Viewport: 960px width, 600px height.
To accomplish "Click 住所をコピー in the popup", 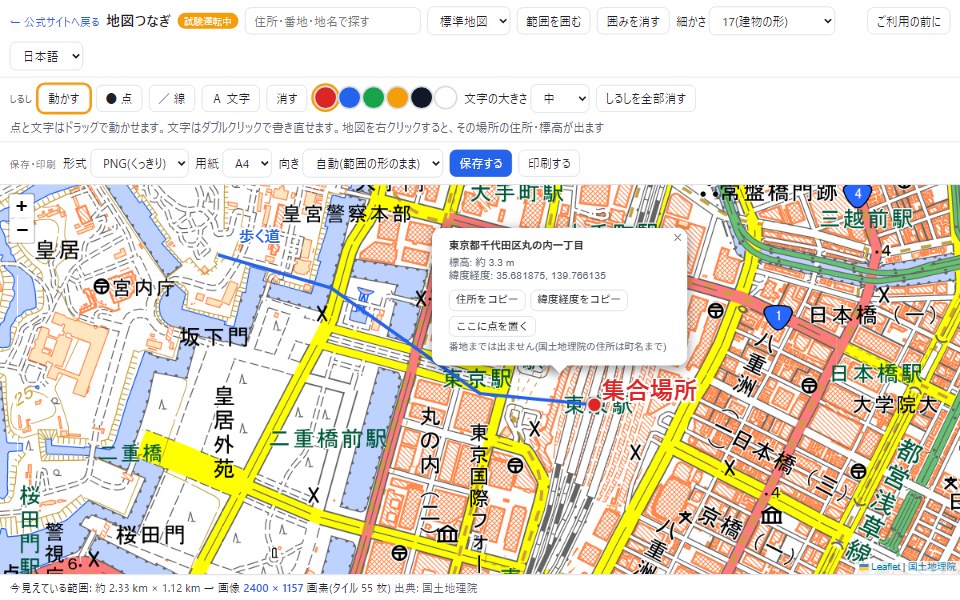I will point(487,299).
